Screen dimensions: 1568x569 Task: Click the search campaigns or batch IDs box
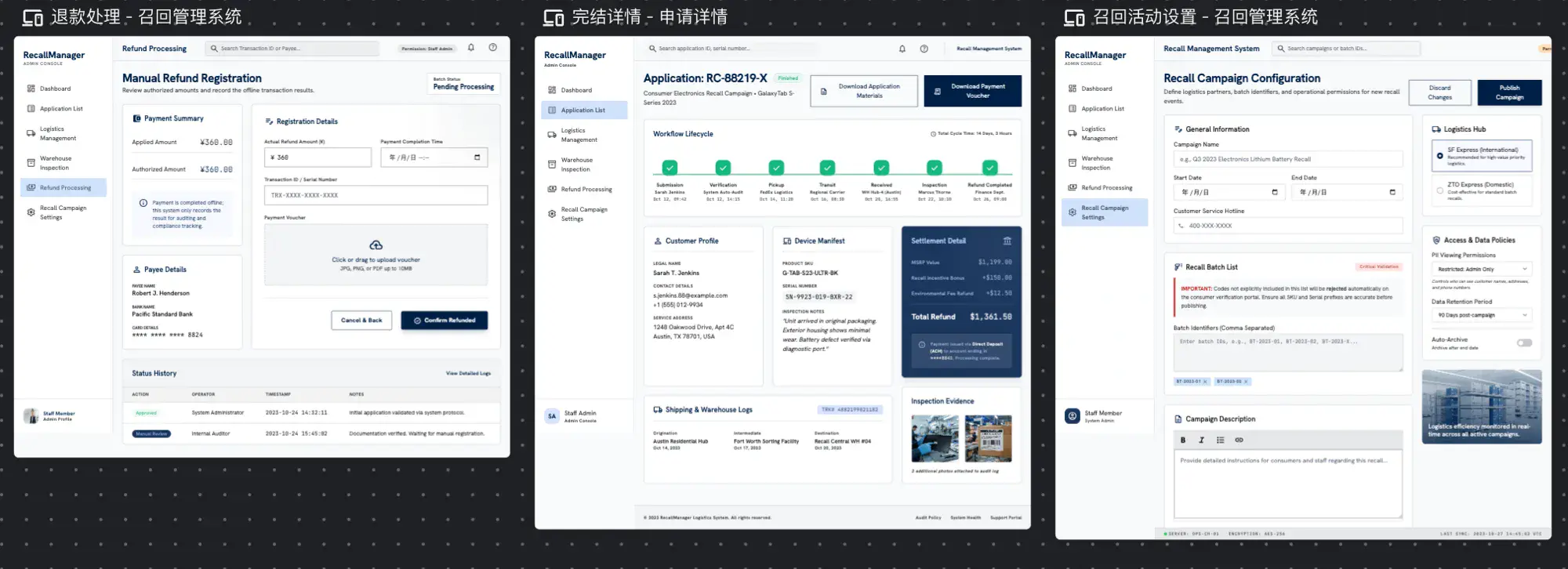tap(1346, 49)
